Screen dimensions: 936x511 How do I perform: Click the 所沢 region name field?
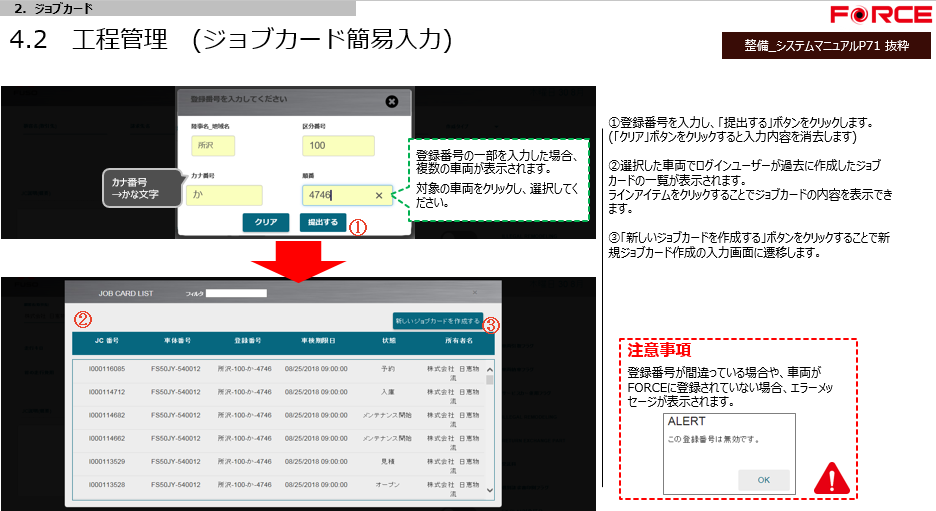coord(212,146)
